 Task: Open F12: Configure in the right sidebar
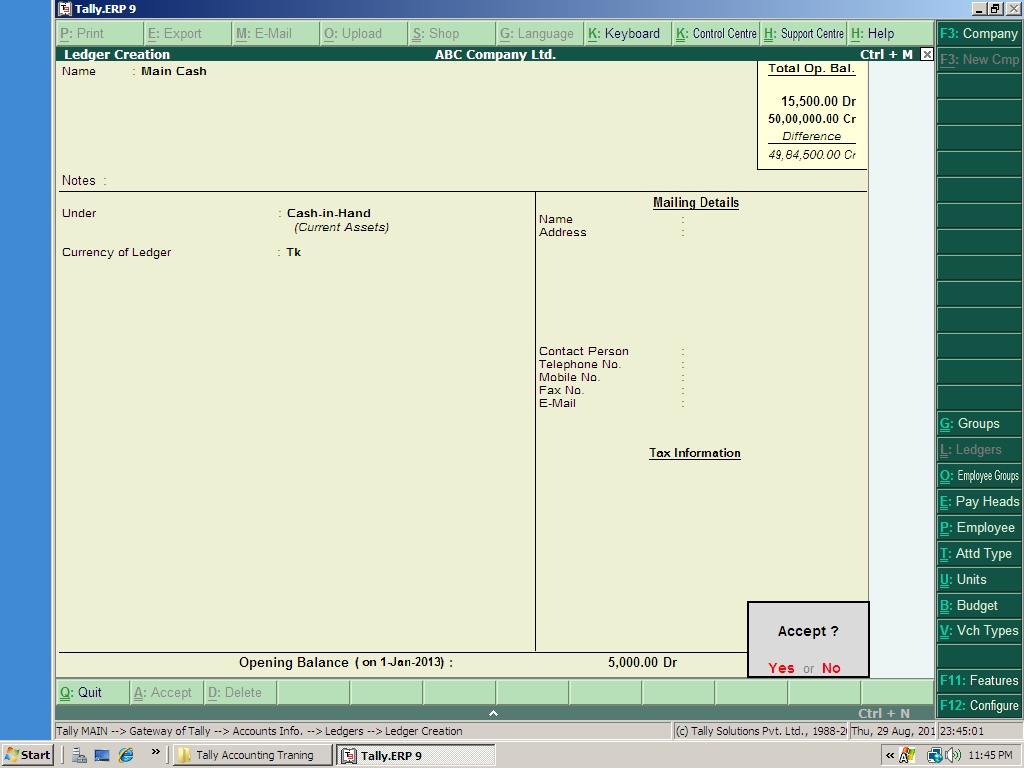979,705
